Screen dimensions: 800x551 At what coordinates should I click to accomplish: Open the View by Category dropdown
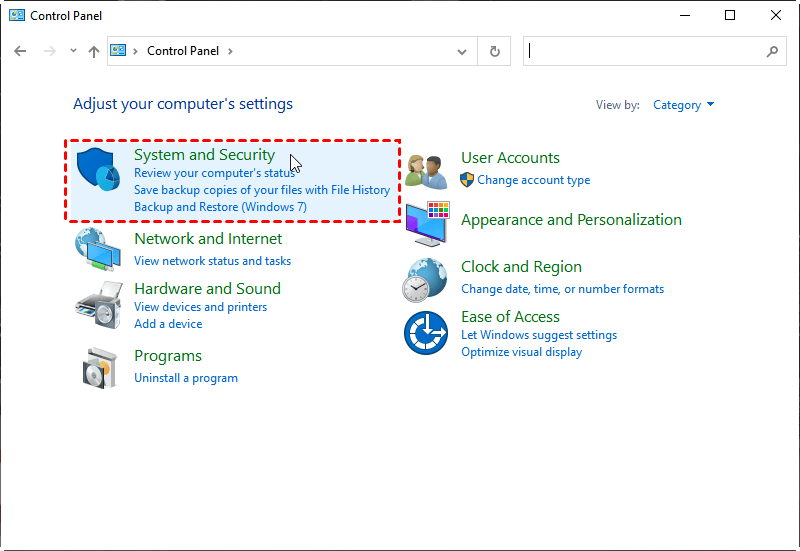pyautogui.click(x=683, y=105)
